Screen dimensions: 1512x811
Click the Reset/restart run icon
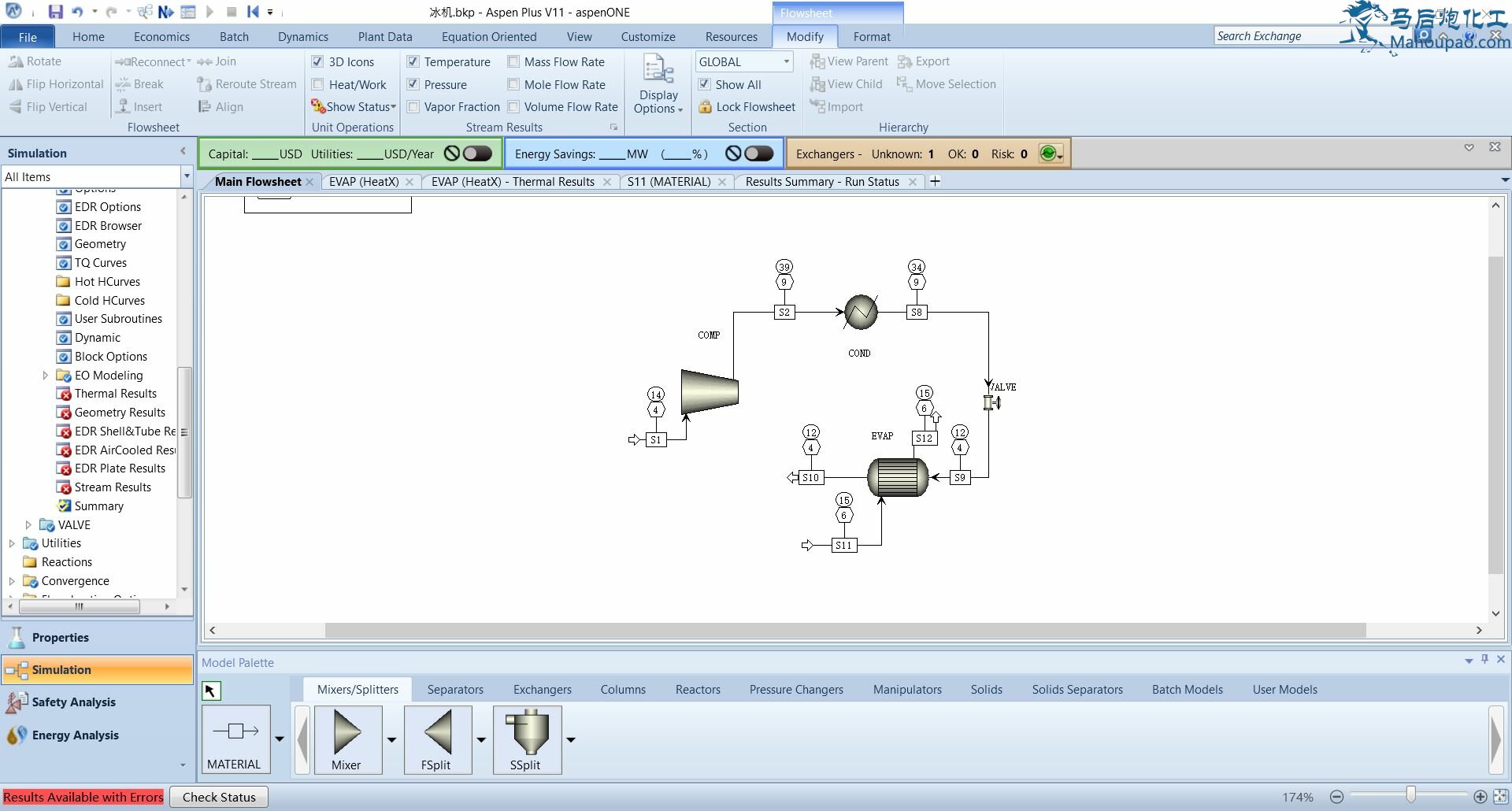pyautogui.click(x=253, y=12)
